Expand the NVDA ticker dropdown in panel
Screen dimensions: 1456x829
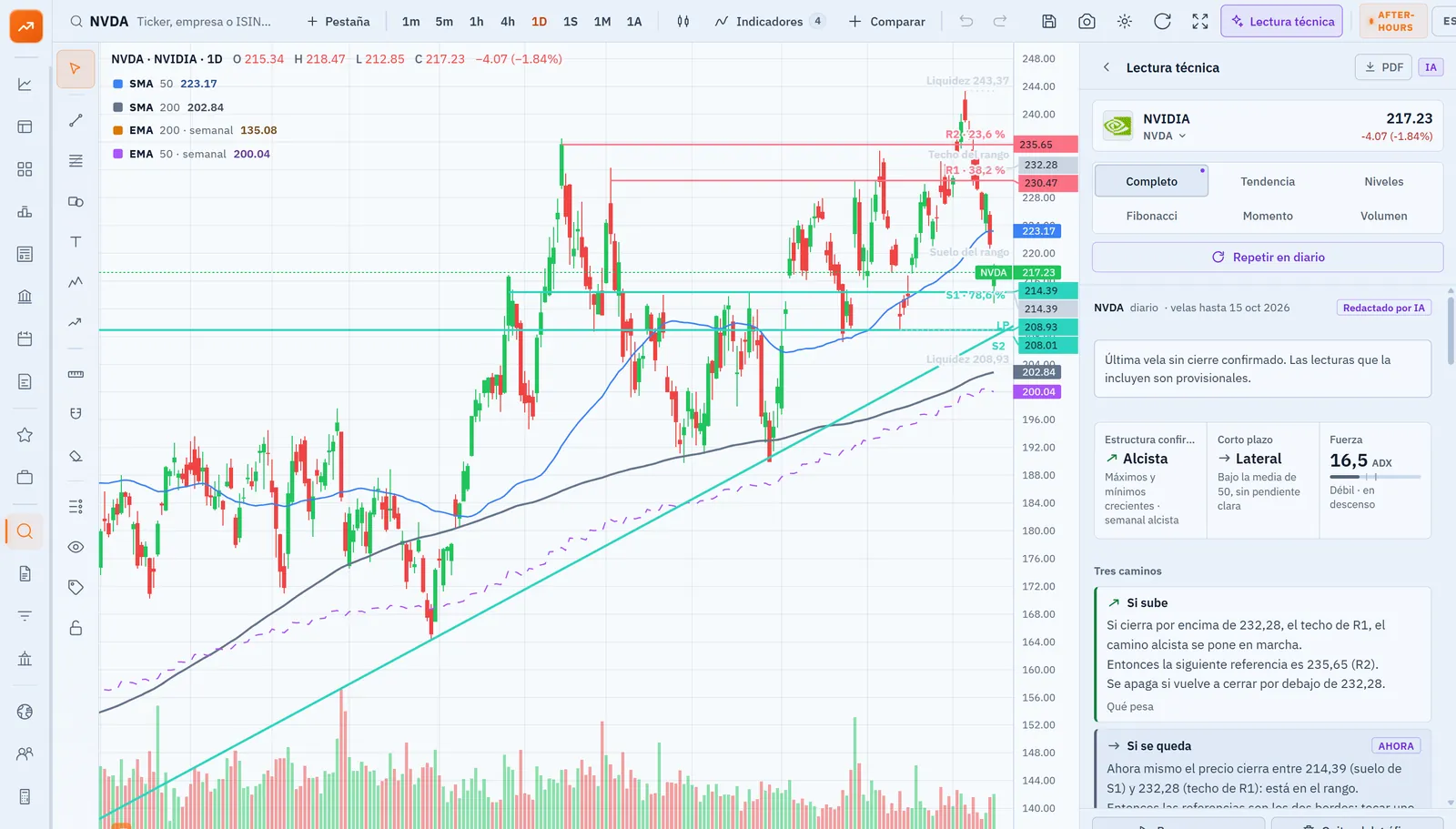1165,136
